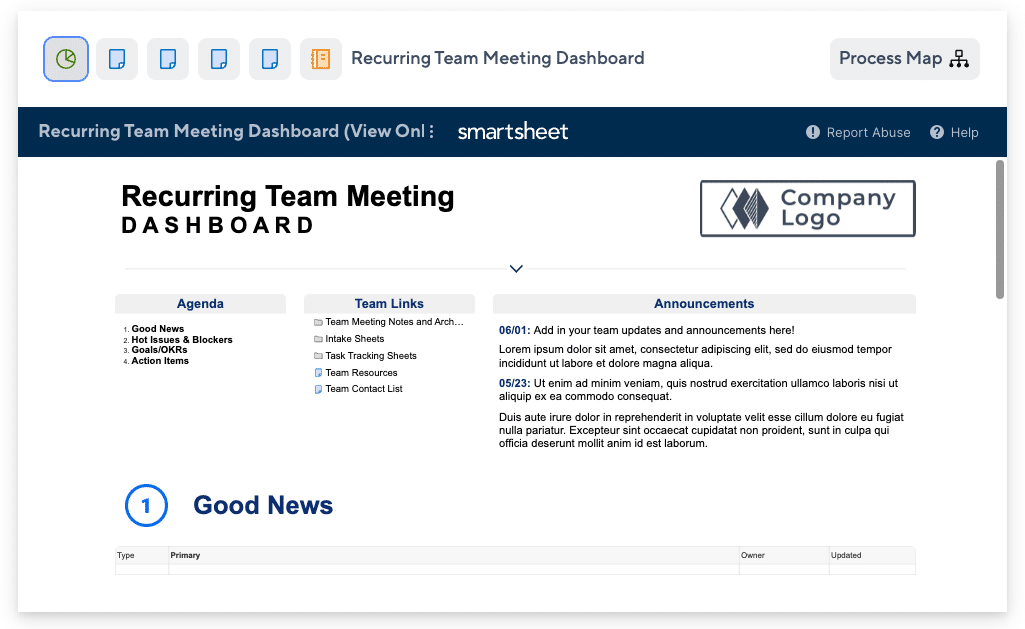
Task: Open the Task Tracking Sheets link
Action: coord(371,356)
